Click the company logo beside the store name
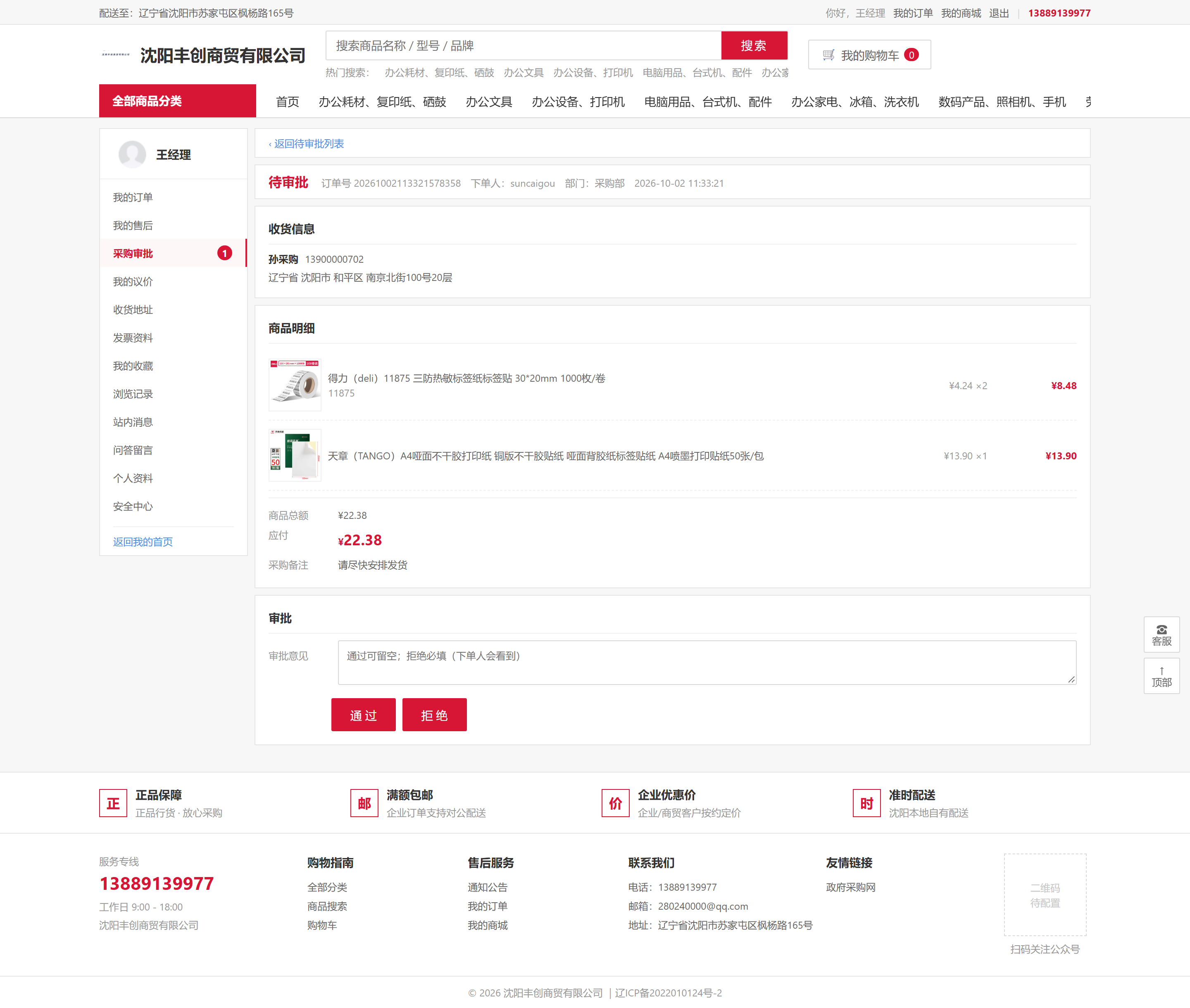Screen dimensions: 1190x1008 click(x=115, y=55)
